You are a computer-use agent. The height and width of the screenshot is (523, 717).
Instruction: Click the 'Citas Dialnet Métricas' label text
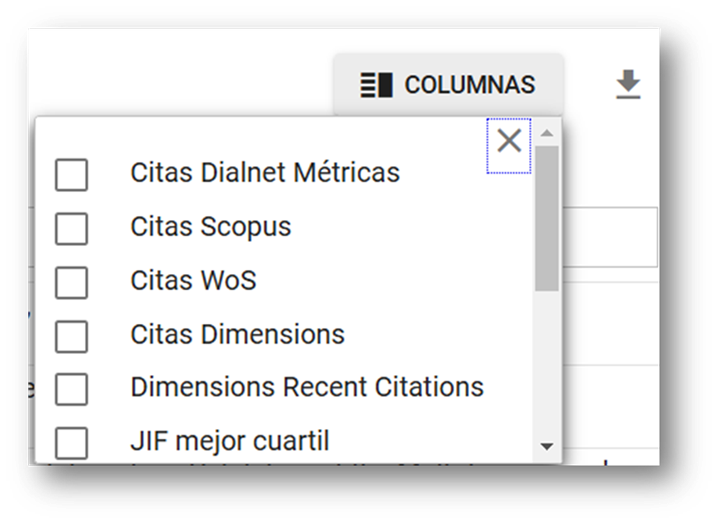(265, 173)
